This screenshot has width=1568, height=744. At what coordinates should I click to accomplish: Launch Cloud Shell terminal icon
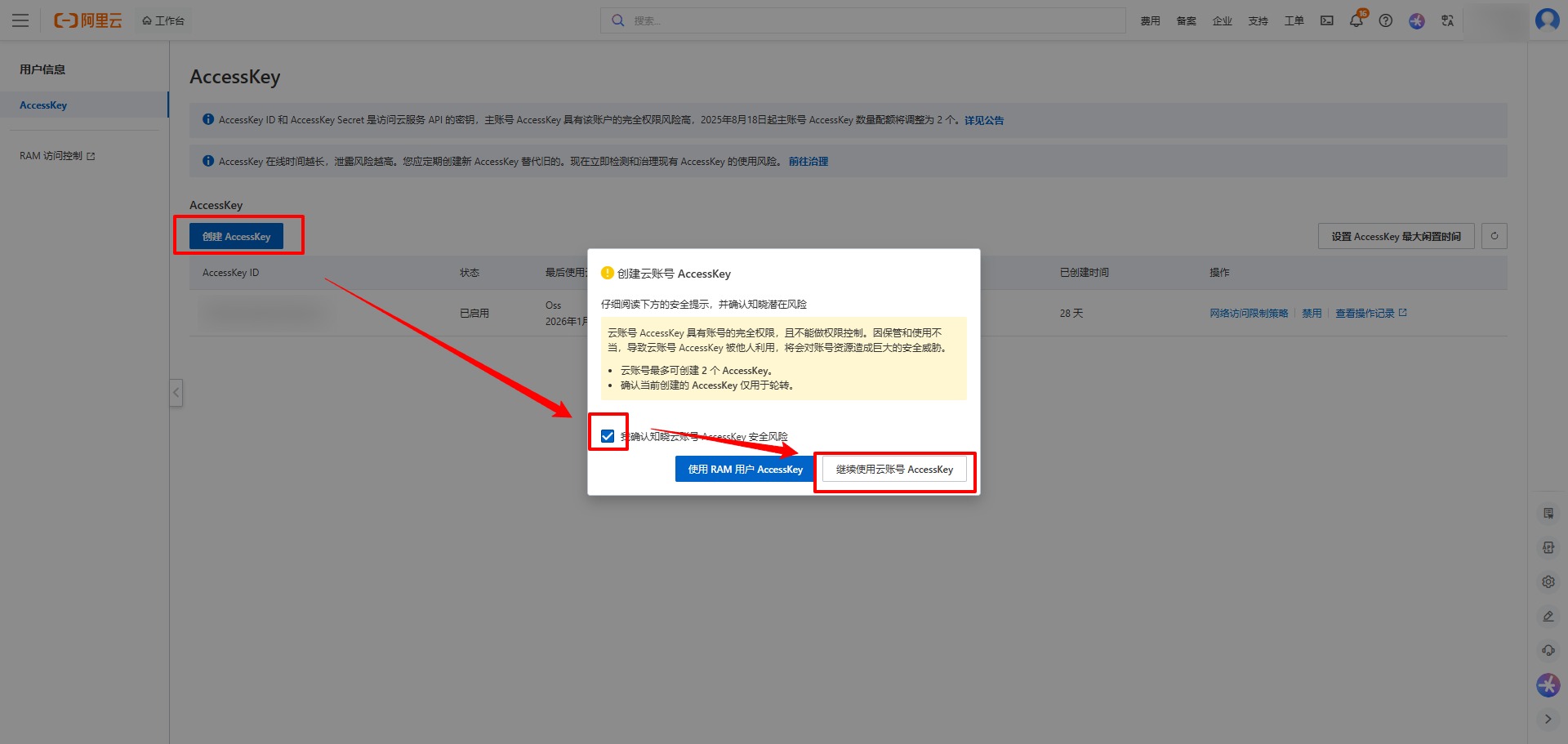(x=1327, y=20)
